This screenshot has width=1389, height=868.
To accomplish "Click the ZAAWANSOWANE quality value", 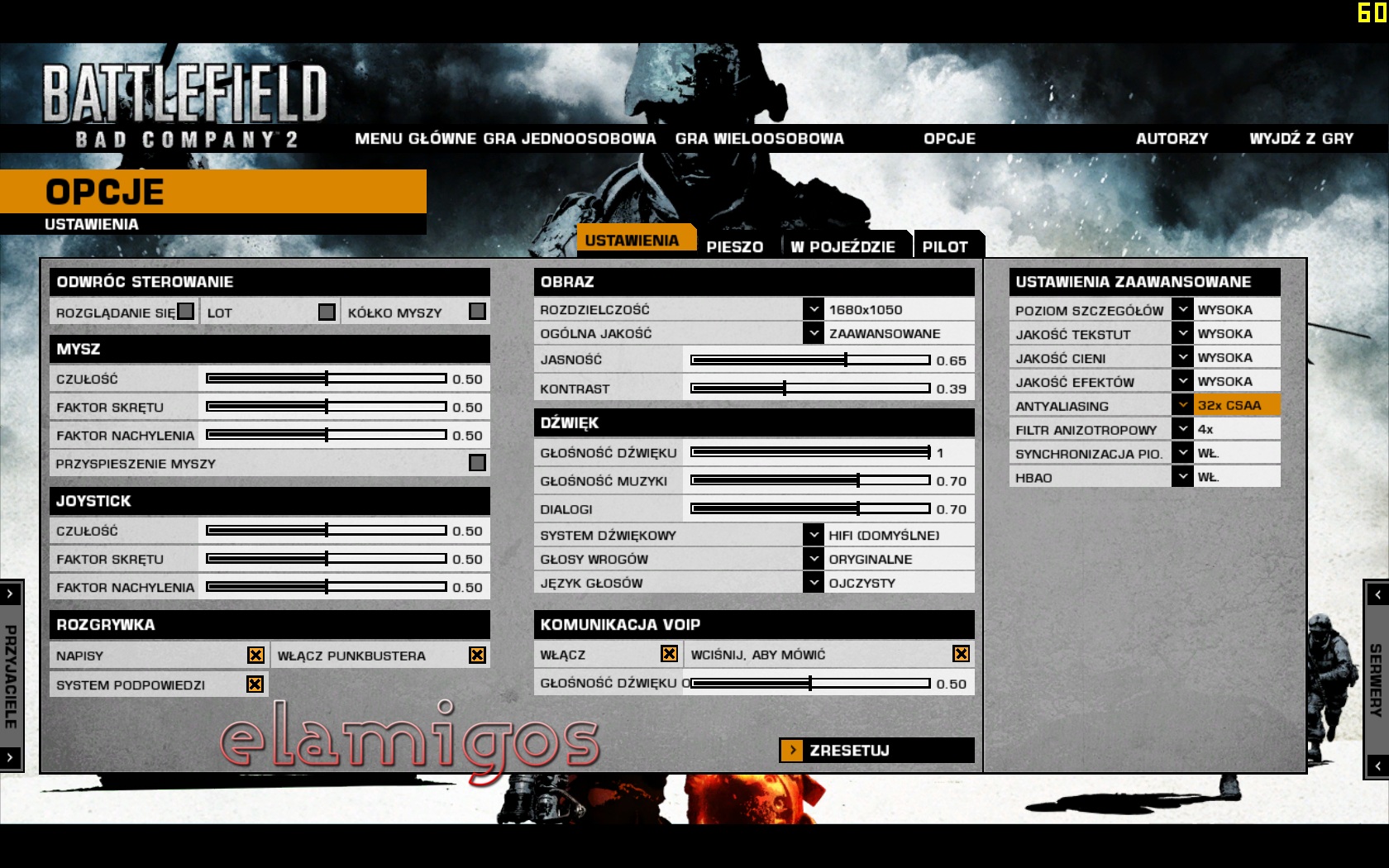I will click(x=885, y=334).
